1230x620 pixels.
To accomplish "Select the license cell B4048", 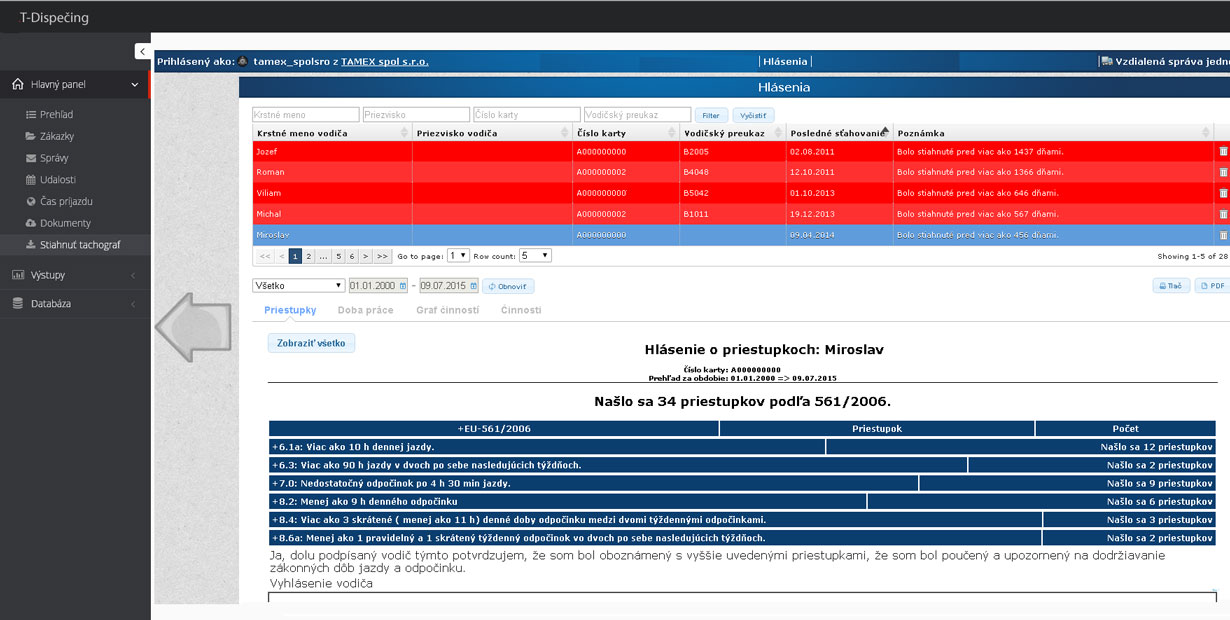I will pyautogui.click(x=732, y=172).
